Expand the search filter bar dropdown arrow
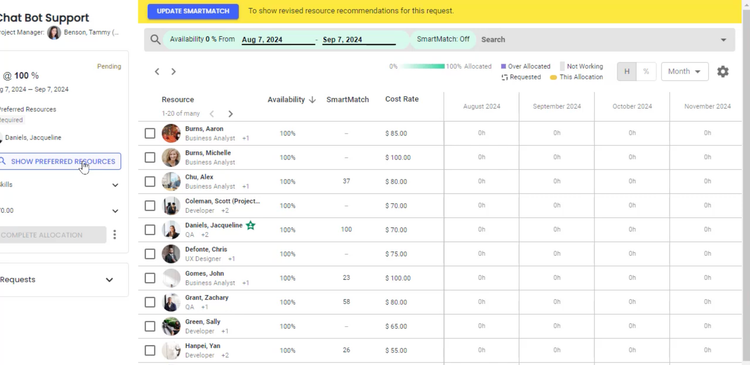This screenshot has width=750, height=365. [x=723, y=40]
